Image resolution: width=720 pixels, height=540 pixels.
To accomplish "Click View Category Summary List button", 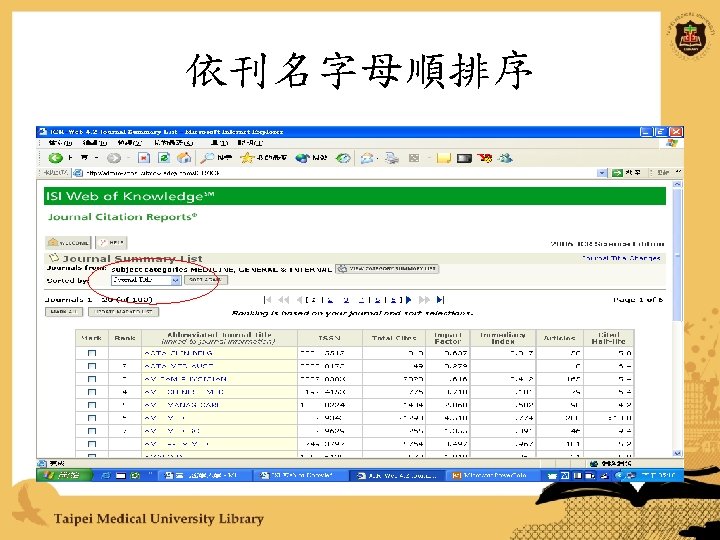I will click(387, 269).
